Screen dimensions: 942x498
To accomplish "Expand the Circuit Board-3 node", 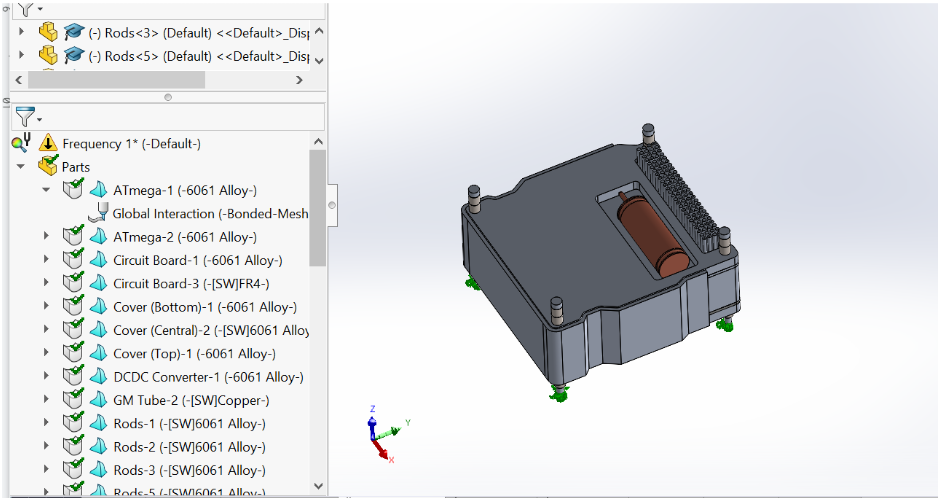I will tap(46, 284).
